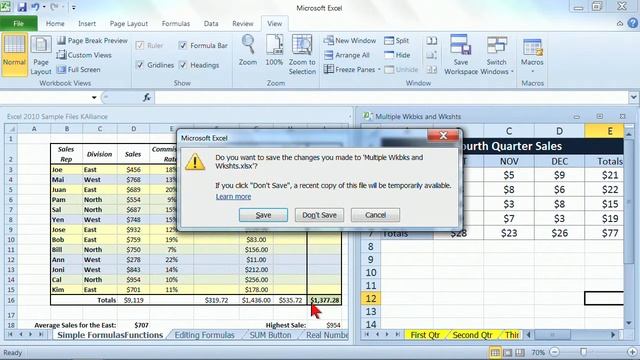Click the Insert Function fx icon
Image resolution: width=640 pixels, height=360 pixels.
click(147, 97)
